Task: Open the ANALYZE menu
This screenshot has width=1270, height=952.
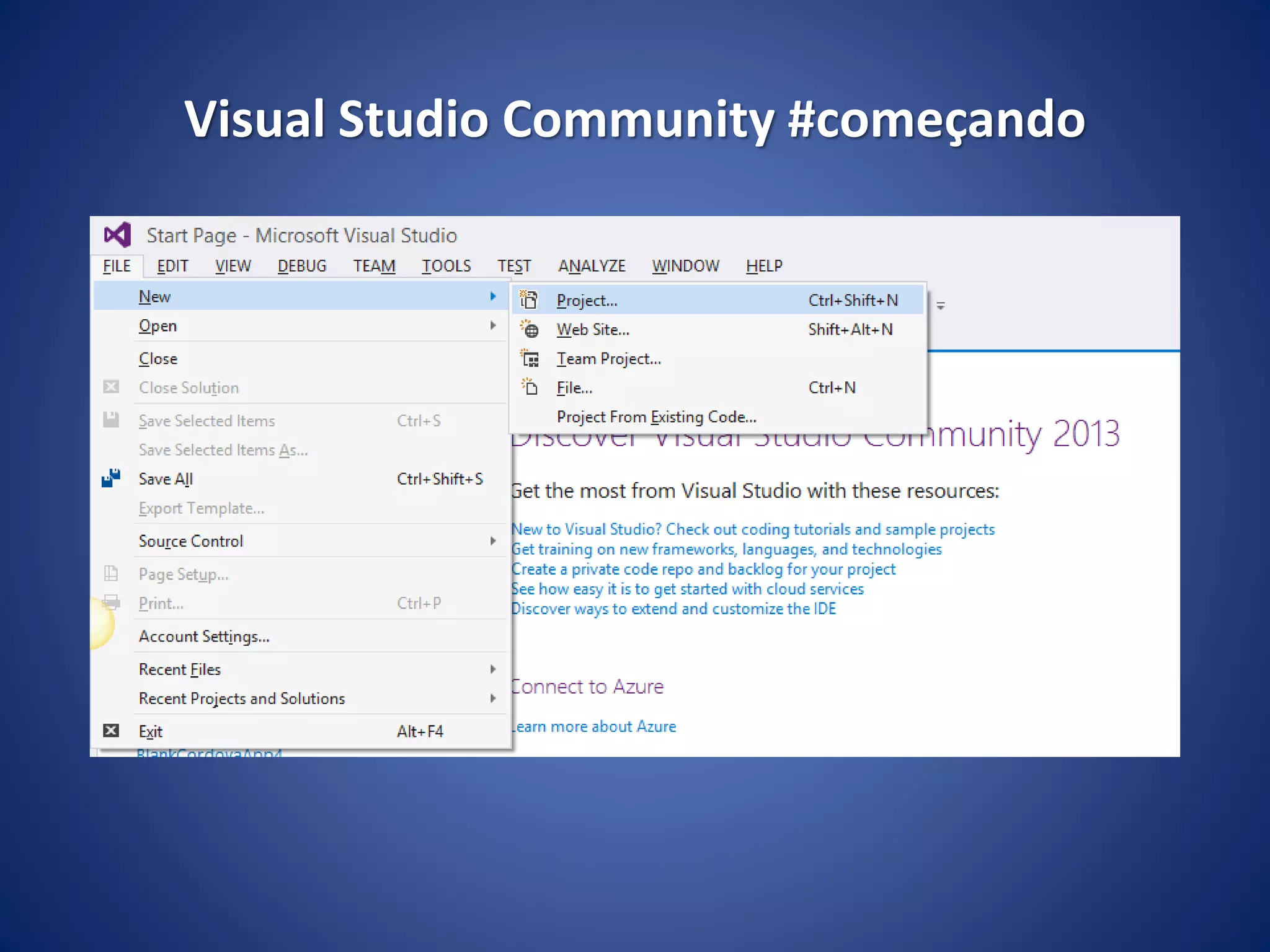Action: tap(592, 266)
